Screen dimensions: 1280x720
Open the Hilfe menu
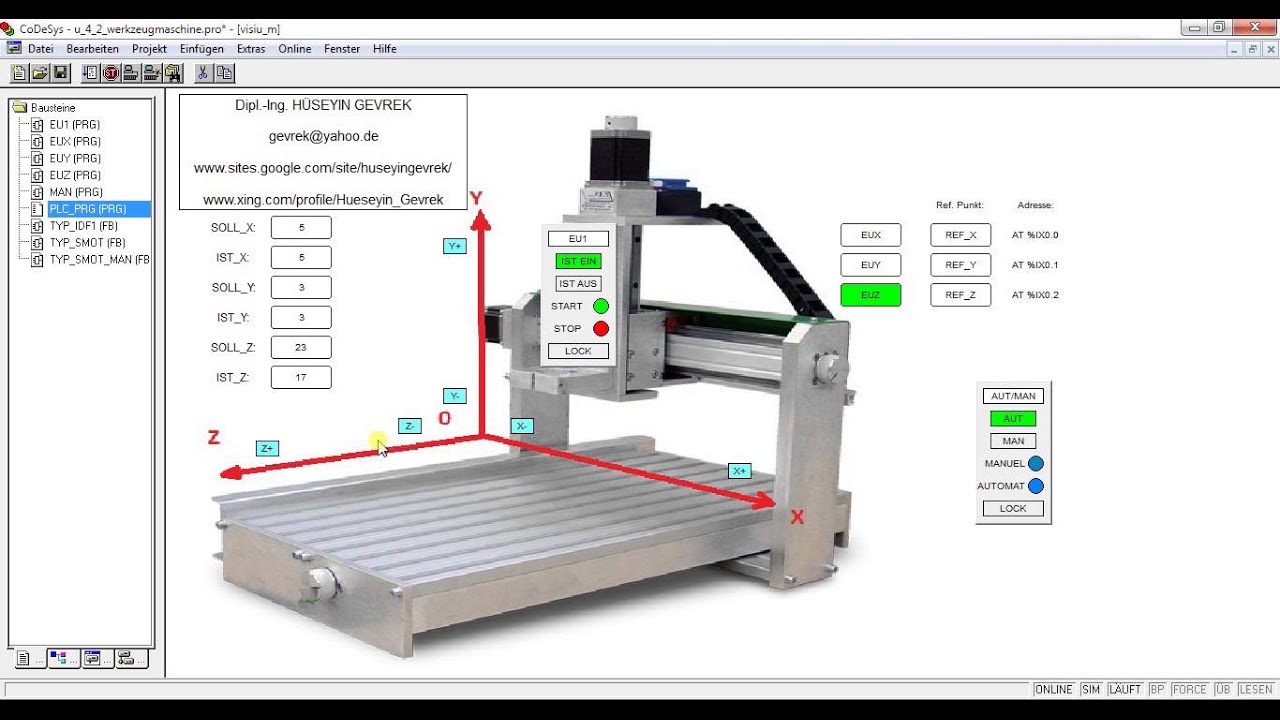pyautogui.click(x=385, y=48)
